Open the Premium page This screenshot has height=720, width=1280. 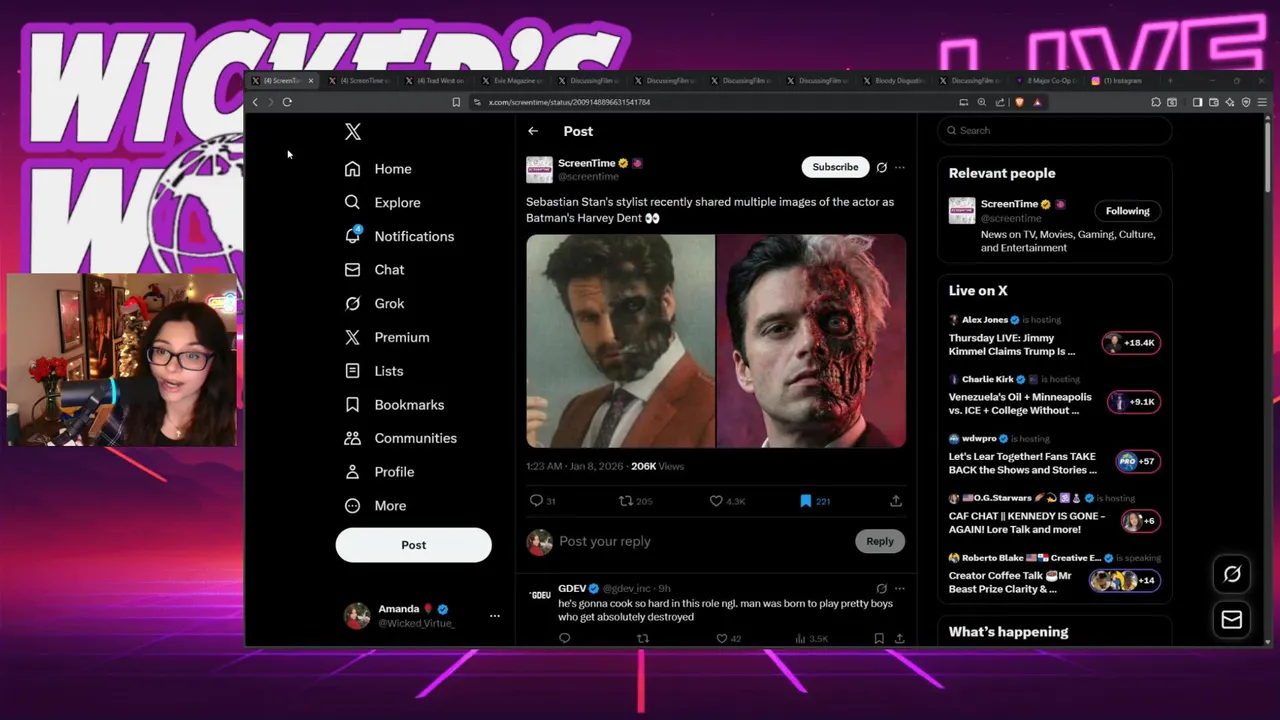click(386, 337)
